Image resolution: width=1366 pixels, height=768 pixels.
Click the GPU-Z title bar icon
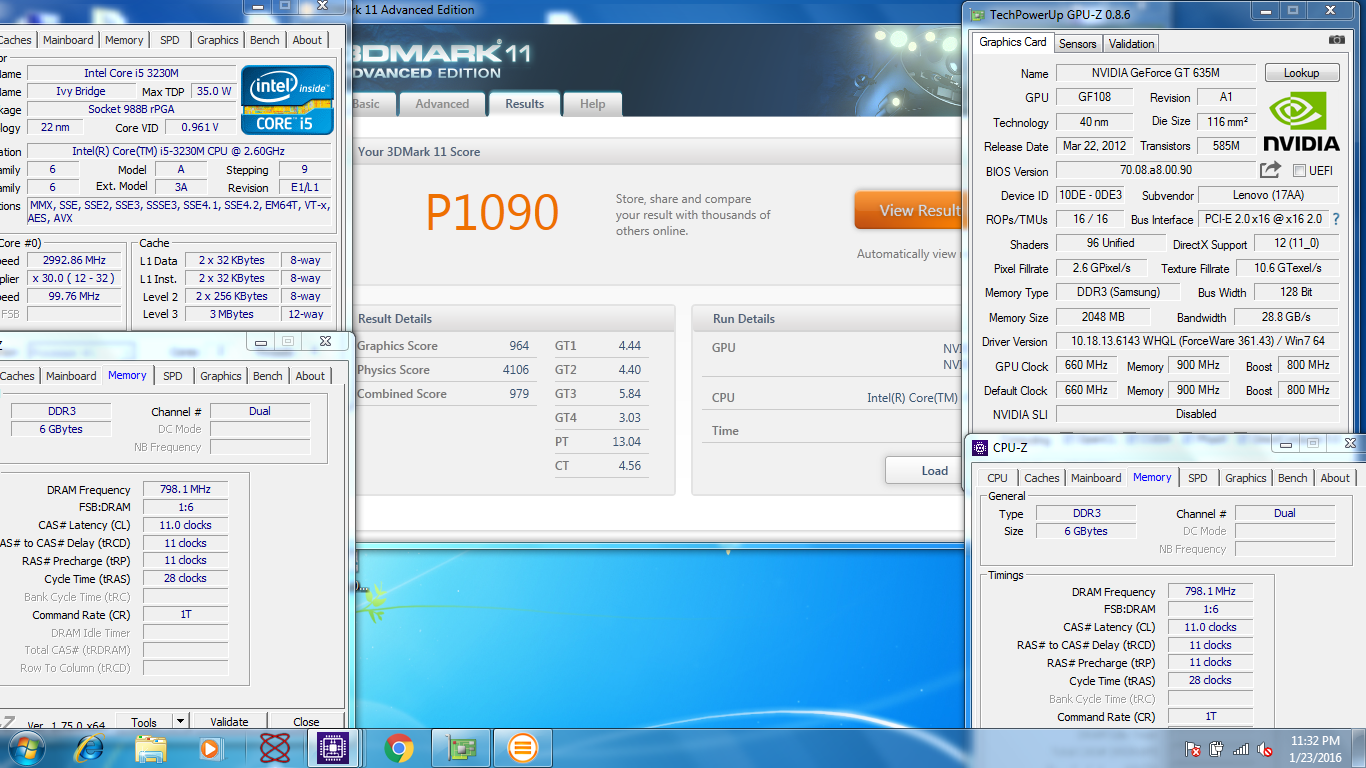click(x=977, y=14)
